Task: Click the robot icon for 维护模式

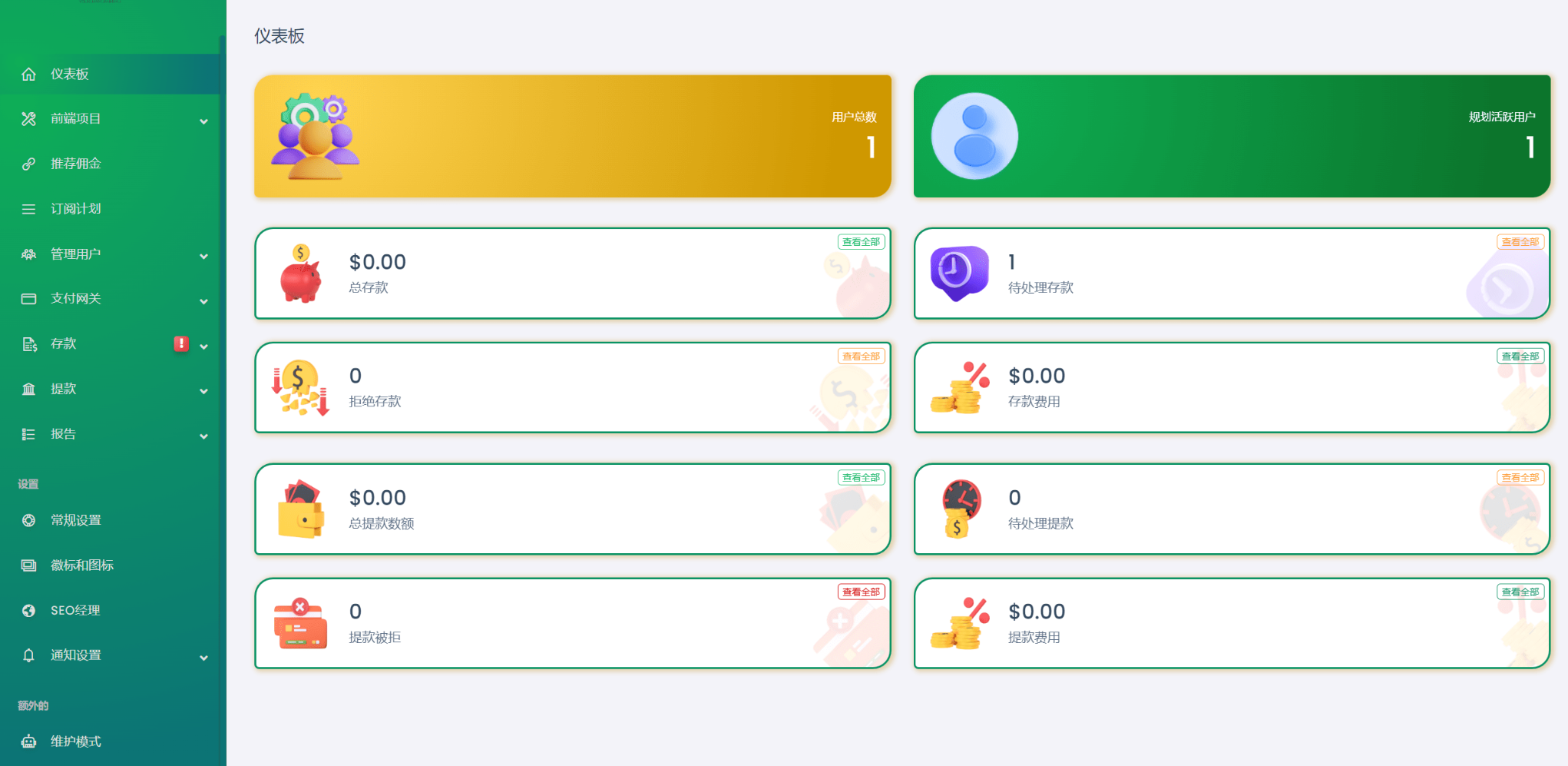Action: 28,741
